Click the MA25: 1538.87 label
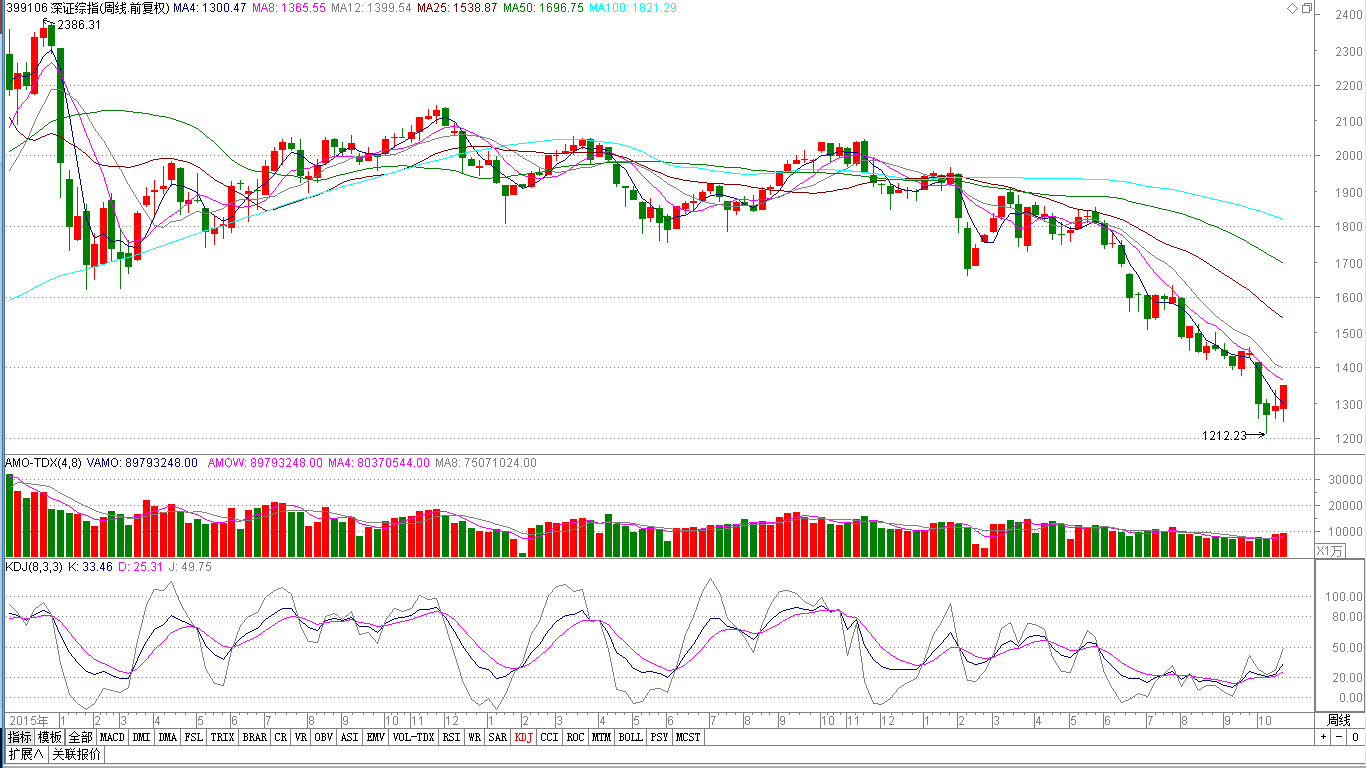 tap(457, 8)
